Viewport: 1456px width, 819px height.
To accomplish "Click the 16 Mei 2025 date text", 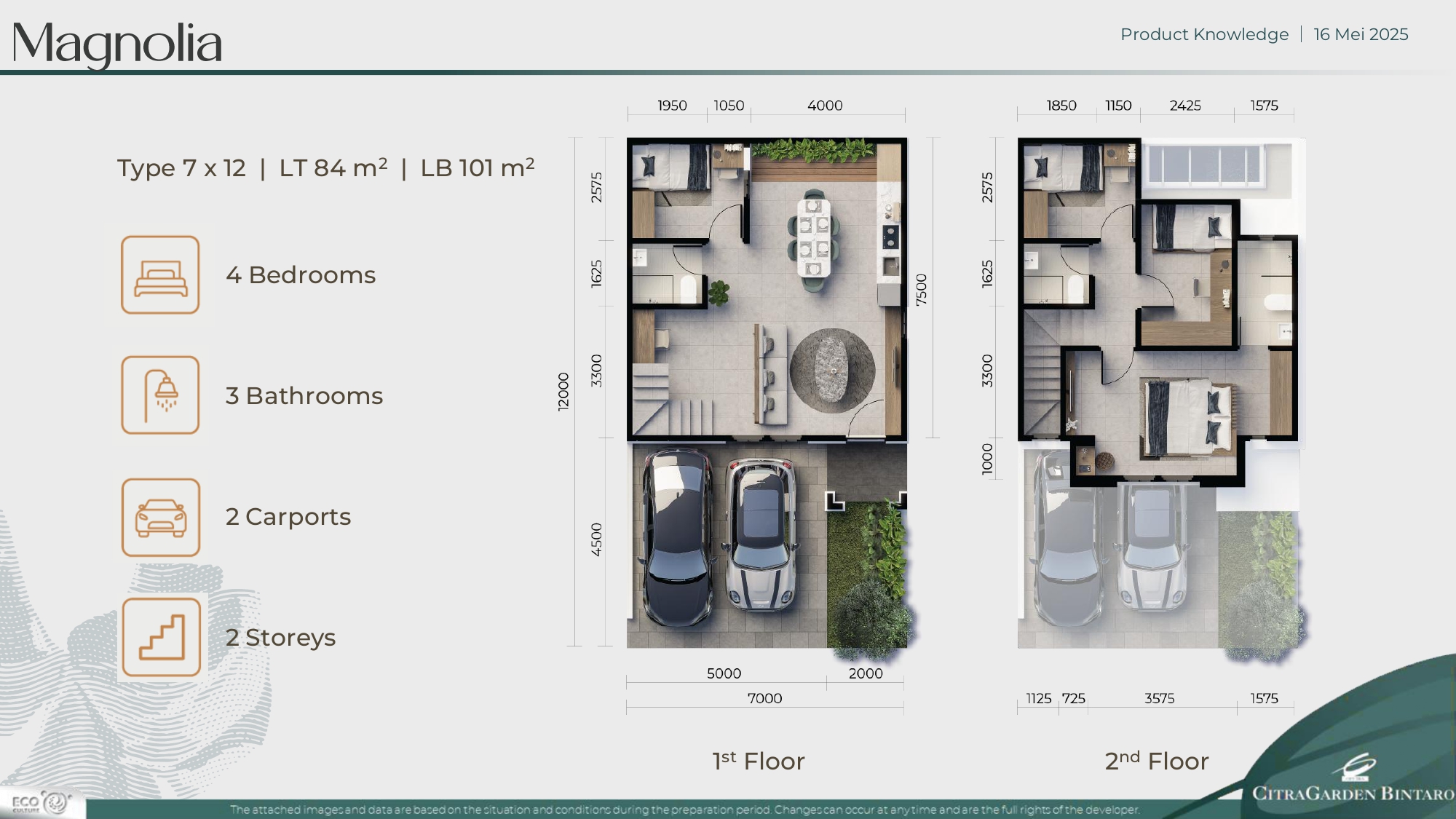I will [1361, 34].
